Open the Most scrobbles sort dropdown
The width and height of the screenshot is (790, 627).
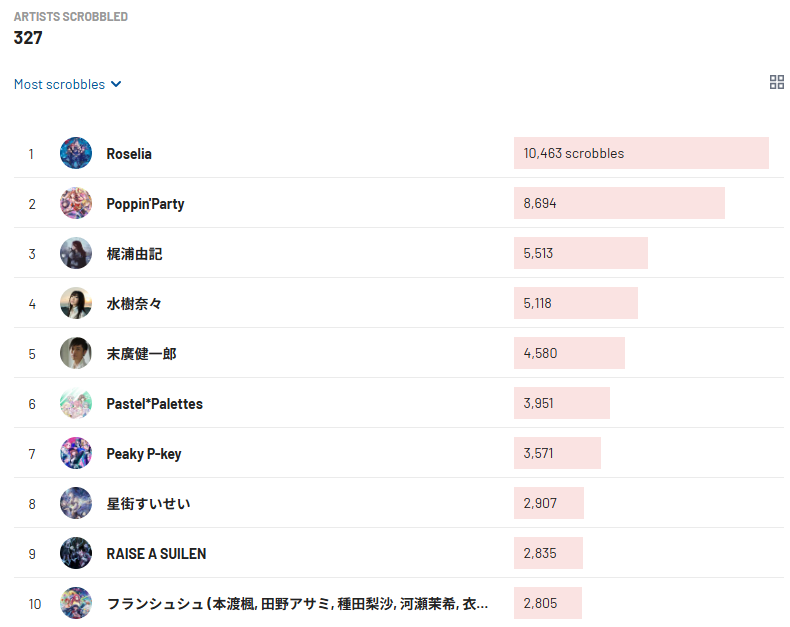tap(68, 85)
